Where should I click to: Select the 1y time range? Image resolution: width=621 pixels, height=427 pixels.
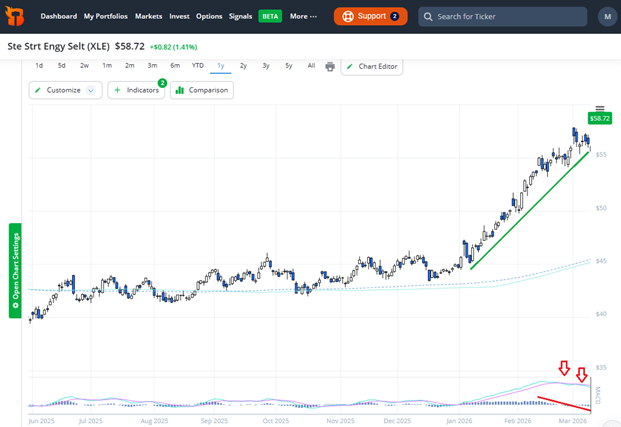coord(221,66)
